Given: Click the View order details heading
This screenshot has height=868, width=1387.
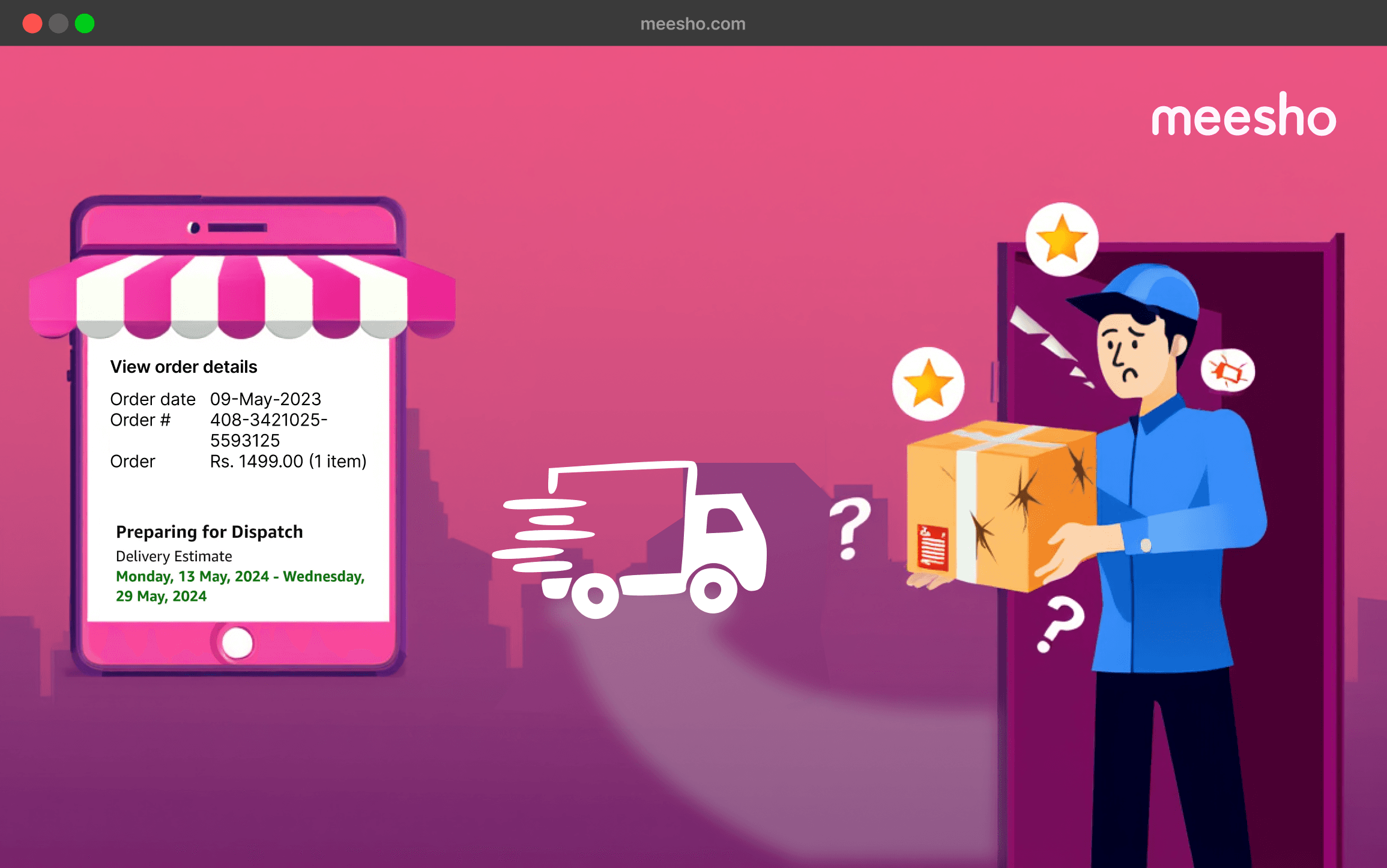Looking at the screenshot, I should click(184, 367).
